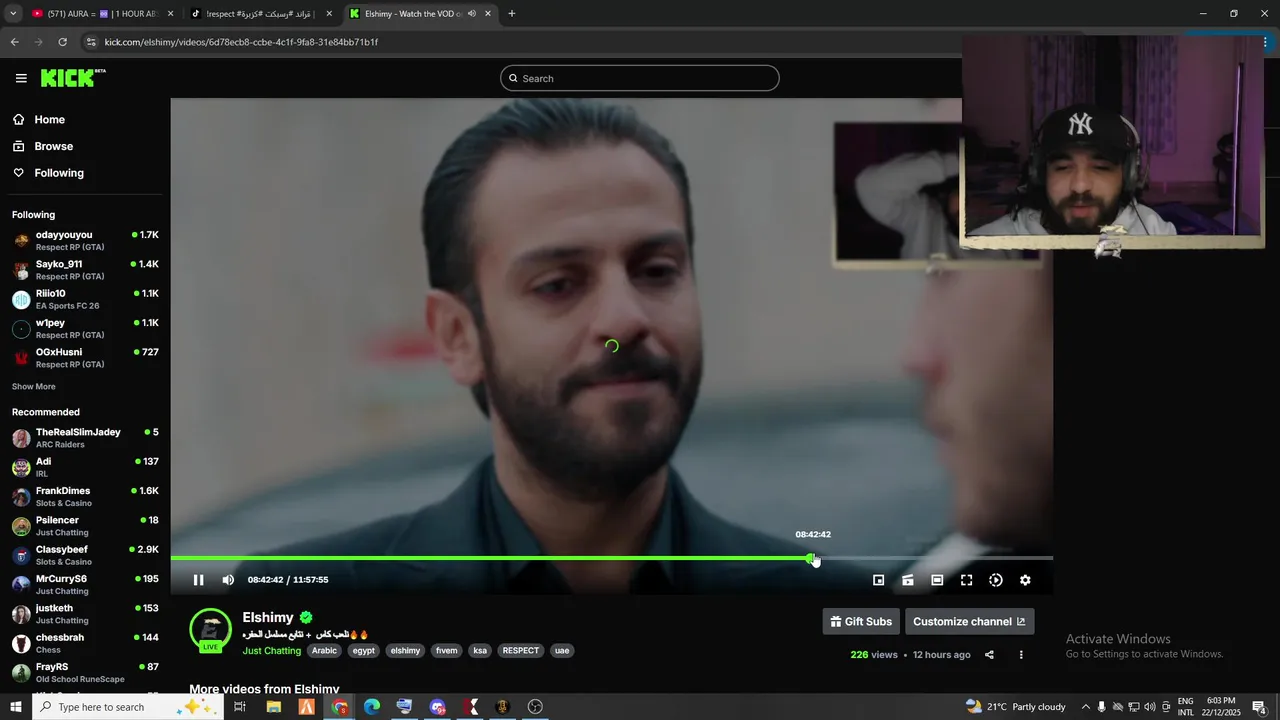The height and width of the screenshot is (720, 1280).
Task: Go back in the browser
Action: click(x=14, y=42)
